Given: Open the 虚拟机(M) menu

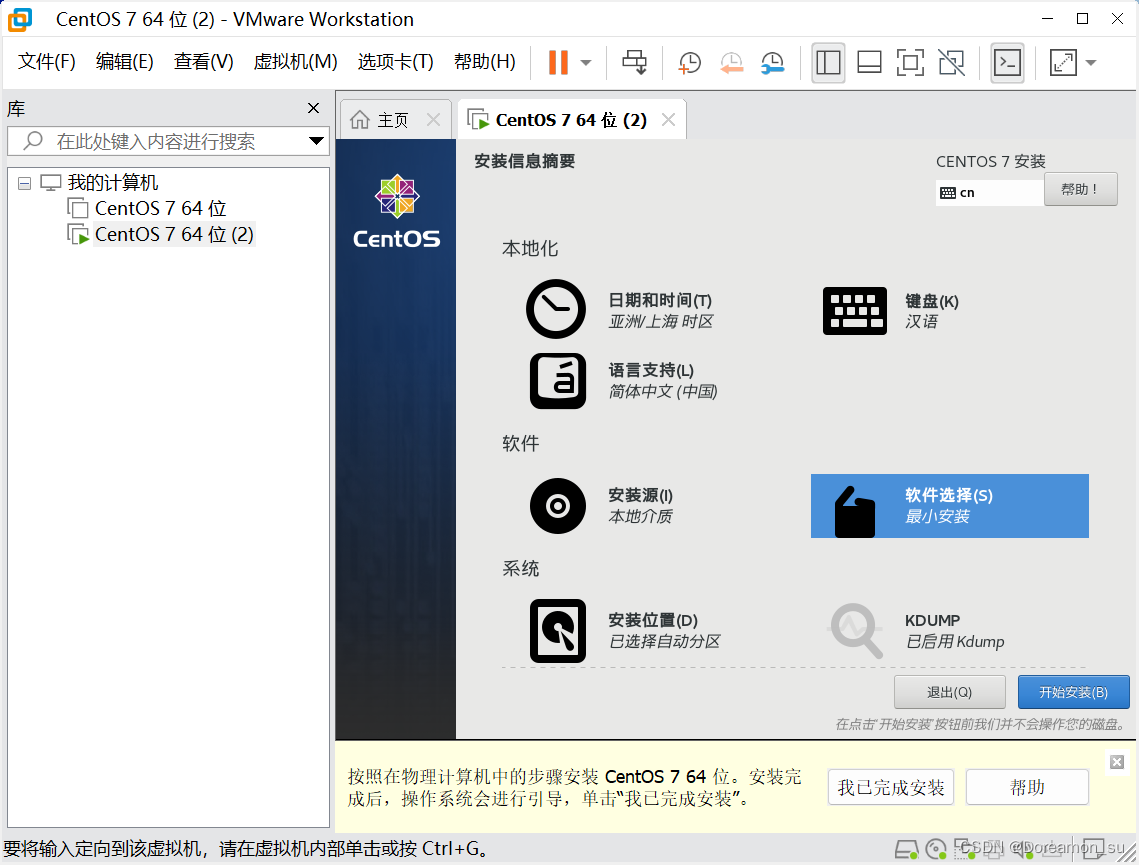Looking at the screenshot, I should click(295, 61).
